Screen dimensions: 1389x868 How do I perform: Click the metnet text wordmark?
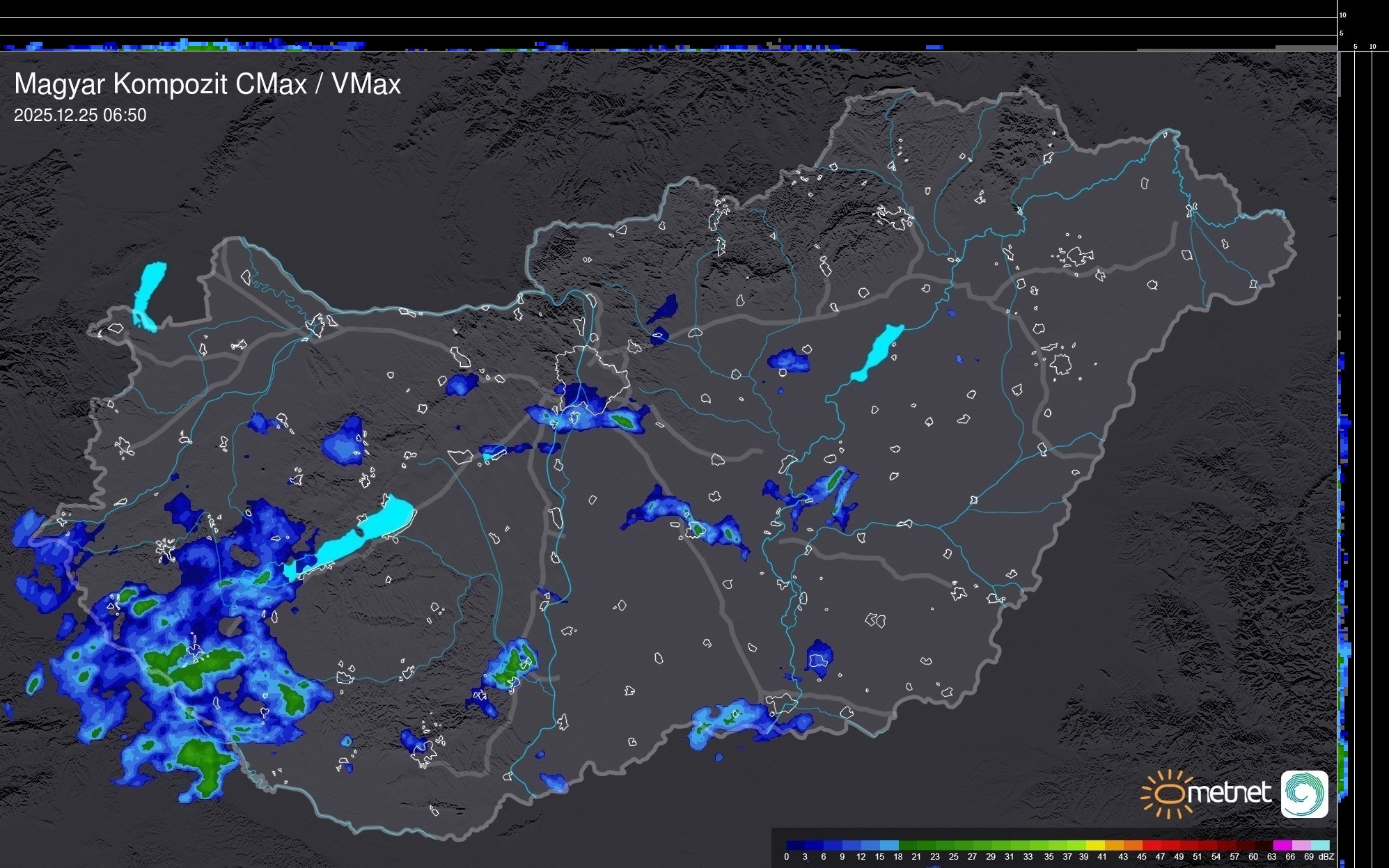pyautogui.click(x=1230, y=794)
